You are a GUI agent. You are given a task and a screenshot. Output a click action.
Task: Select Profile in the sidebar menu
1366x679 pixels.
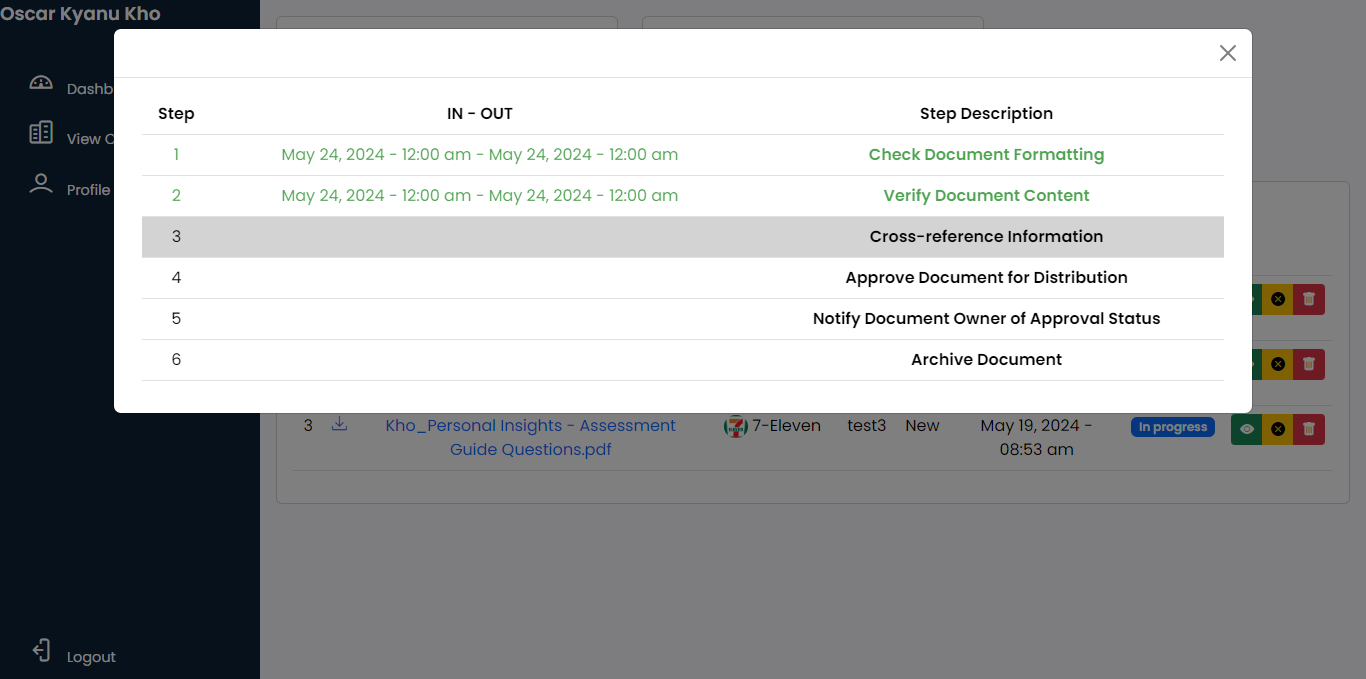tap(88, 190)
